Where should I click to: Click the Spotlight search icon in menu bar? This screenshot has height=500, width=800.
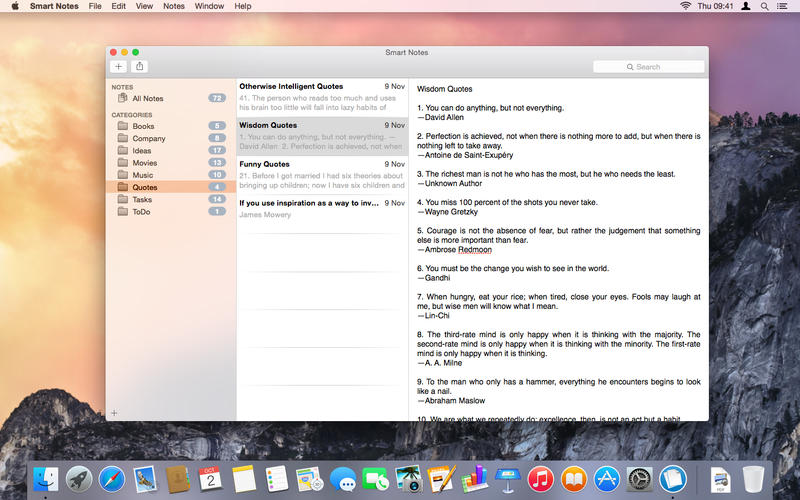pyautogui.click(x=764, y=6)
